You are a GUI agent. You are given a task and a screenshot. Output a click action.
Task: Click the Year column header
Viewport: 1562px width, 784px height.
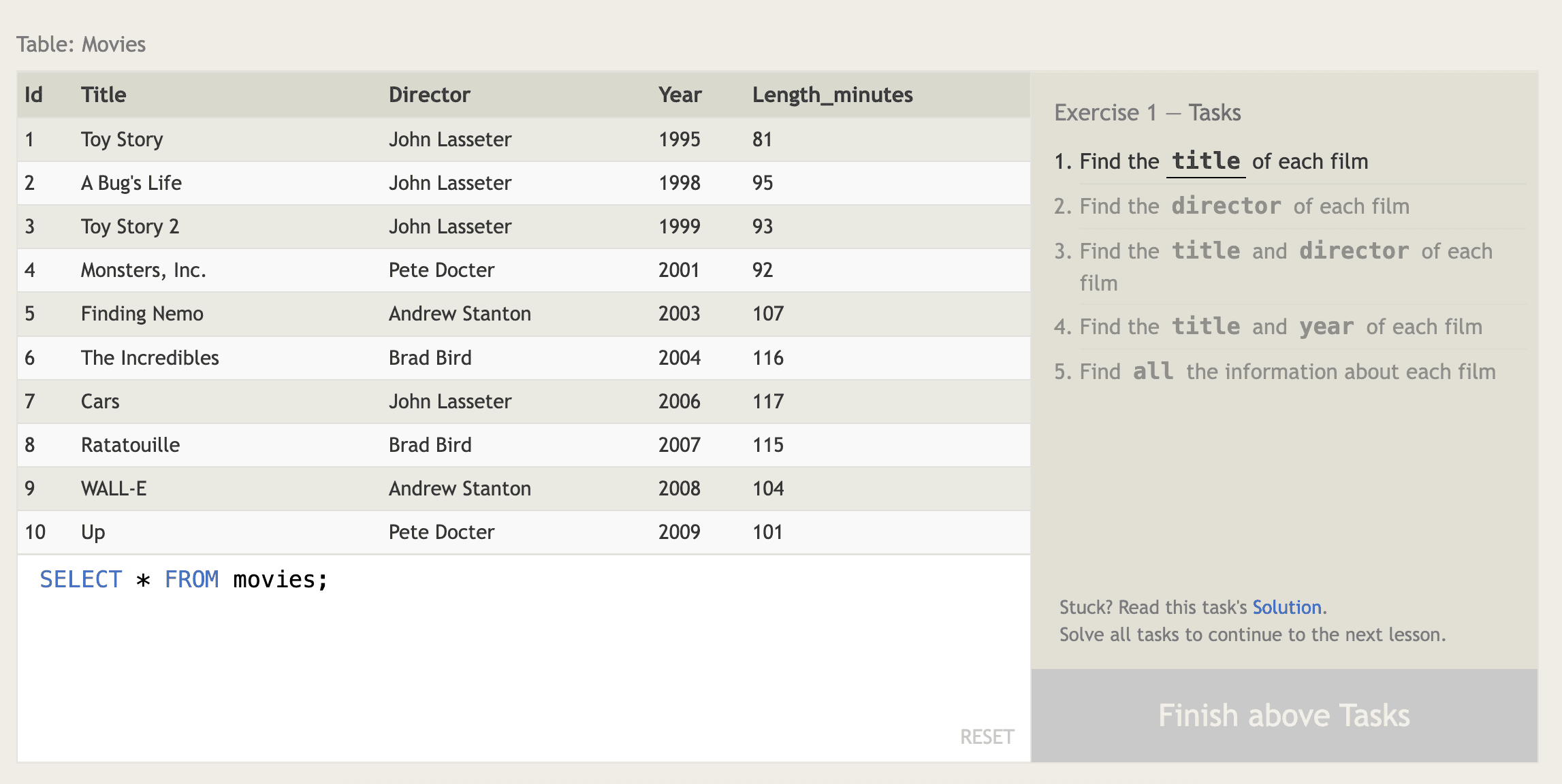tap(680, 95)
